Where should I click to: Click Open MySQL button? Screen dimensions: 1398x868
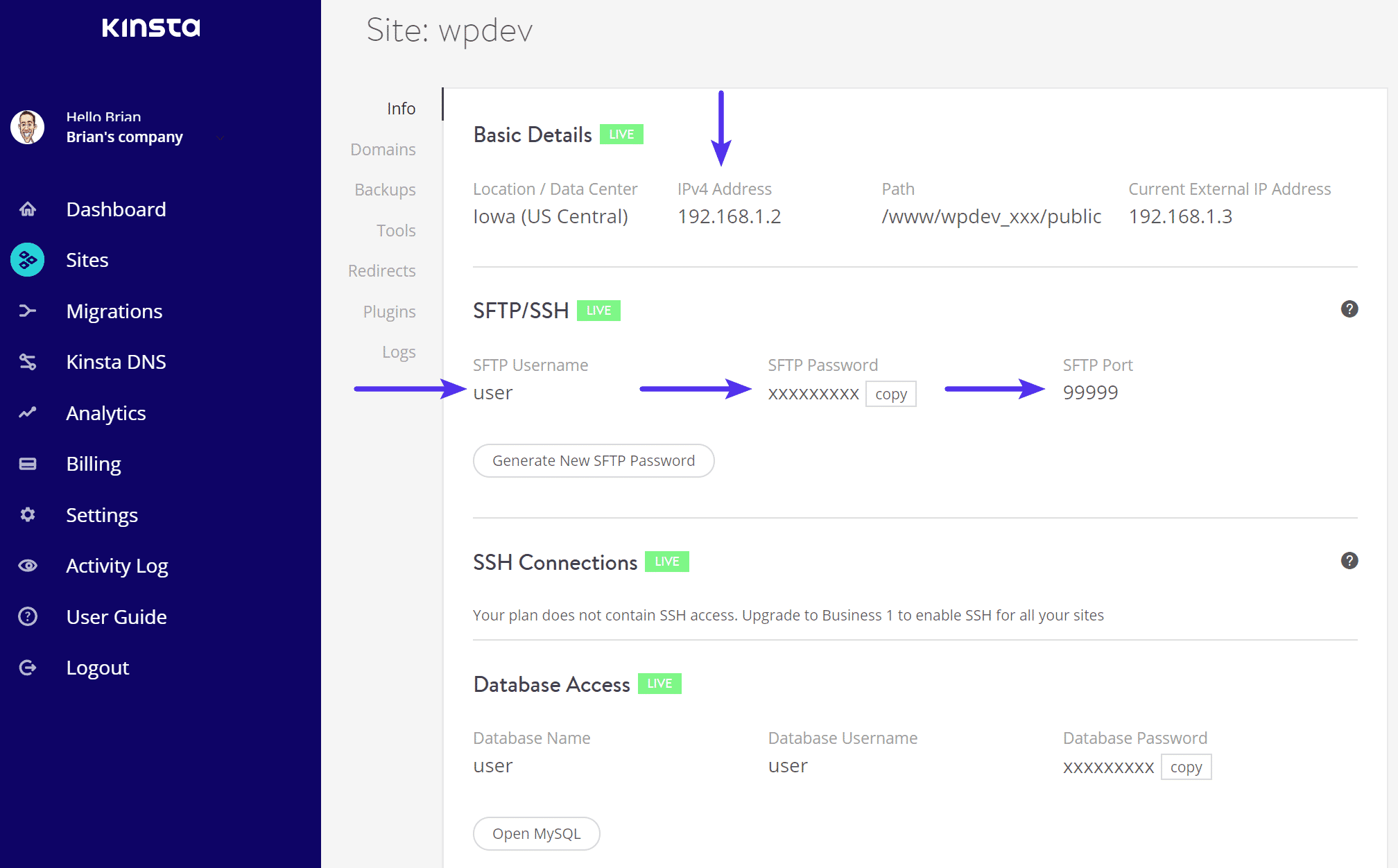[x=536, y=833]
